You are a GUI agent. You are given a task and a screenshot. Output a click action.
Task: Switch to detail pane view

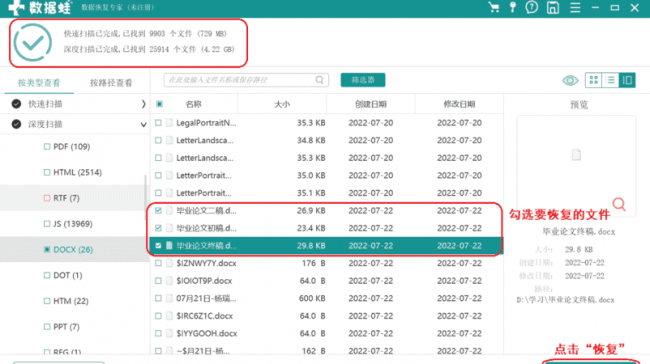[x=627, y=80]
